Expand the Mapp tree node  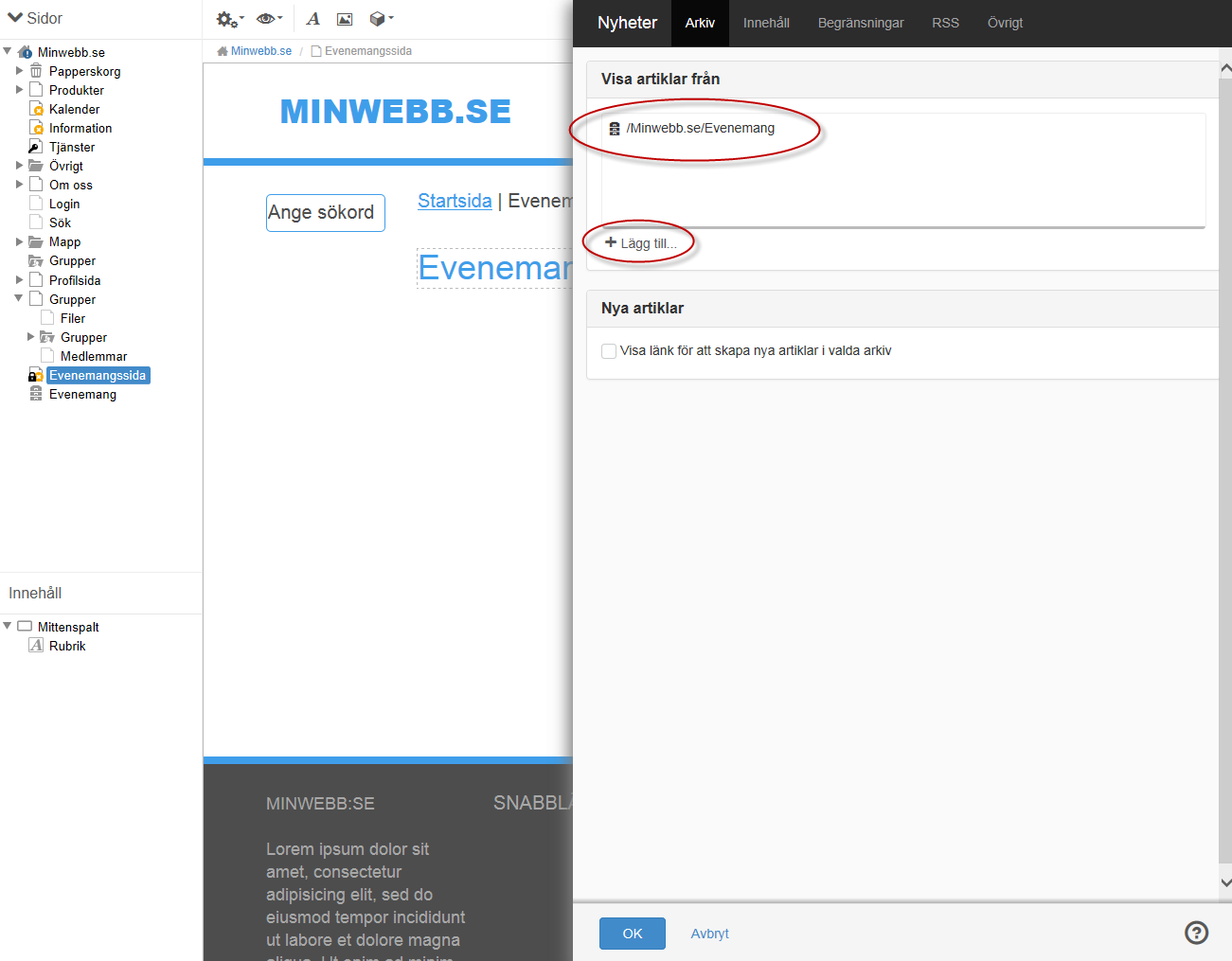click(19, 241)
